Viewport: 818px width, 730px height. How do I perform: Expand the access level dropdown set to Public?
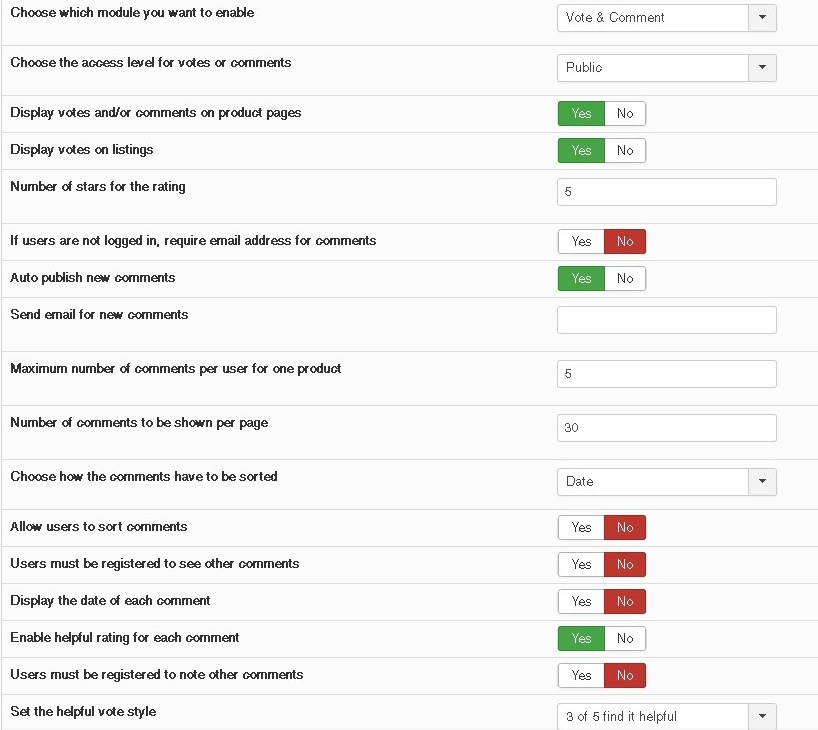[x=666, y=67]
